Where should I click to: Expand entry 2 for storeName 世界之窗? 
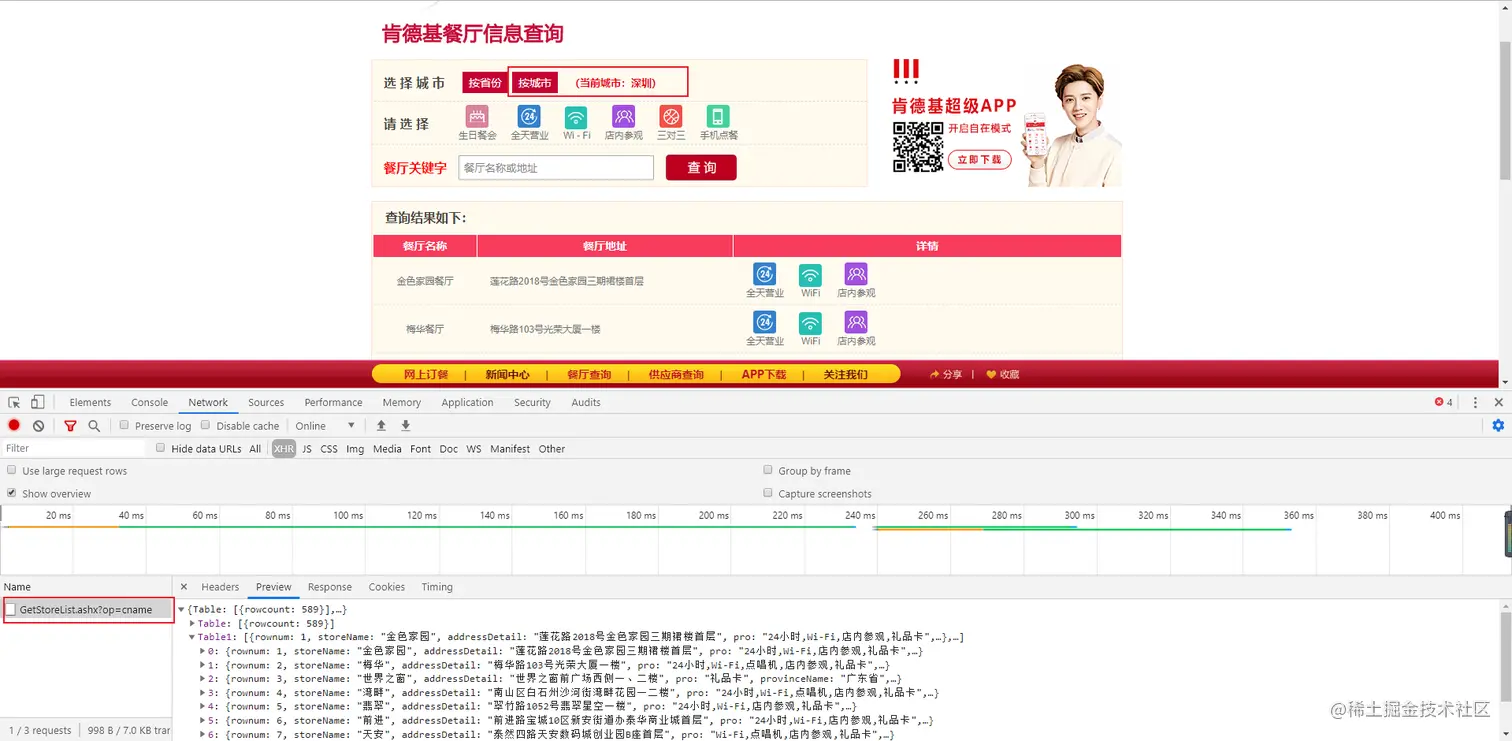click(x=203, y=679)
